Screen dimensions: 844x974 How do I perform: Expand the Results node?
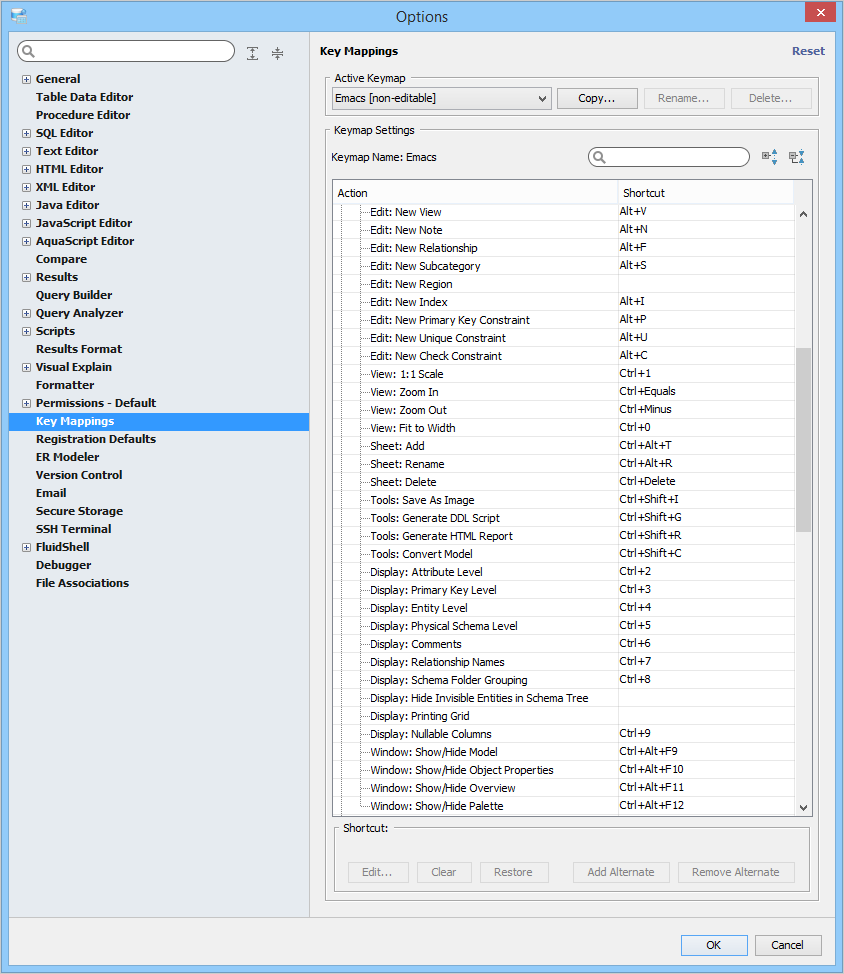pos(26,278)
